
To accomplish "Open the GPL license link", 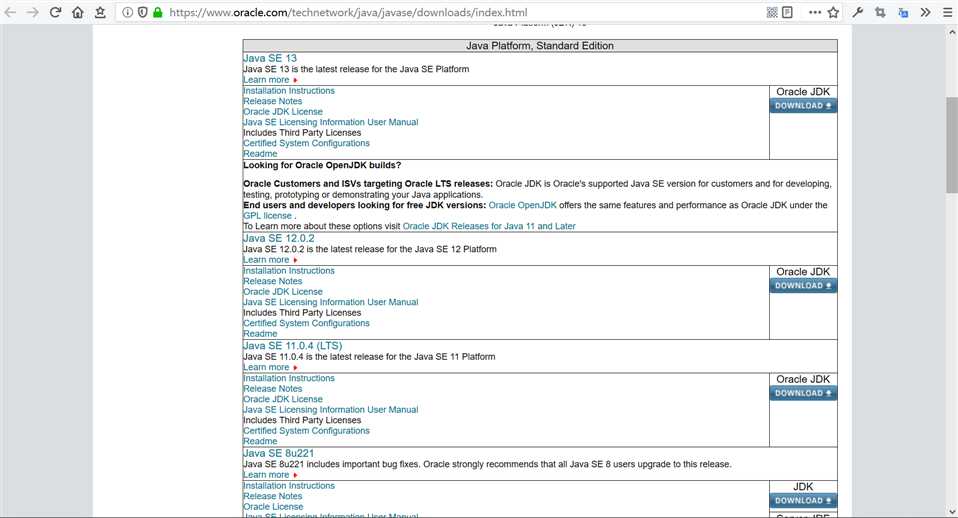I will 268,216.
